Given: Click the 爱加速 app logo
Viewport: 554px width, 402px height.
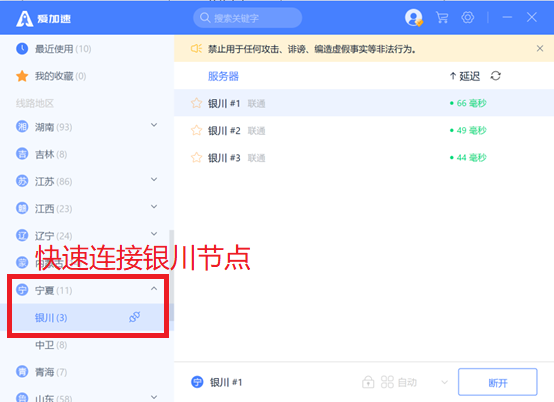Looking at the screenshot, I should tap(43, 18).
